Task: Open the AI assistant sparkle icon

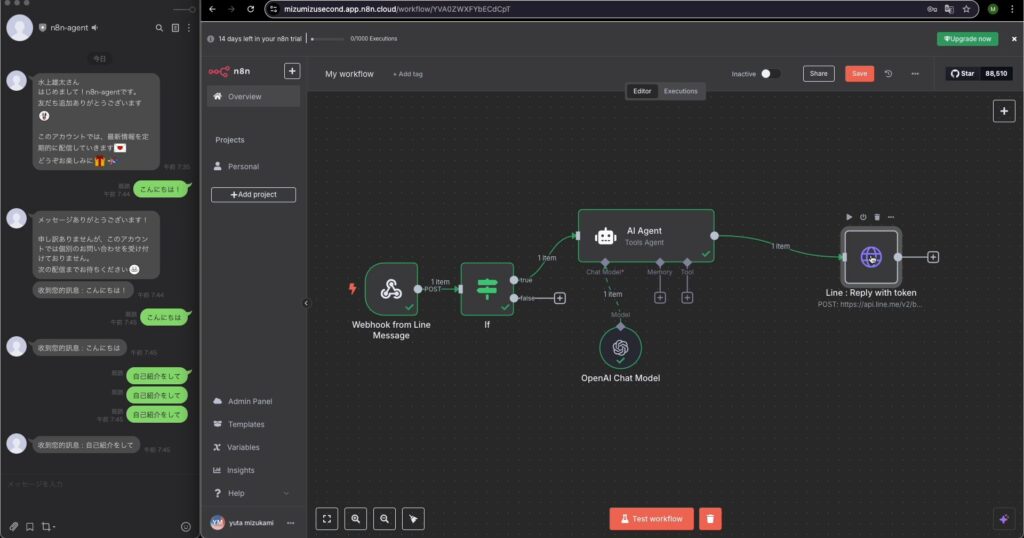Action: coord(1004,519)
